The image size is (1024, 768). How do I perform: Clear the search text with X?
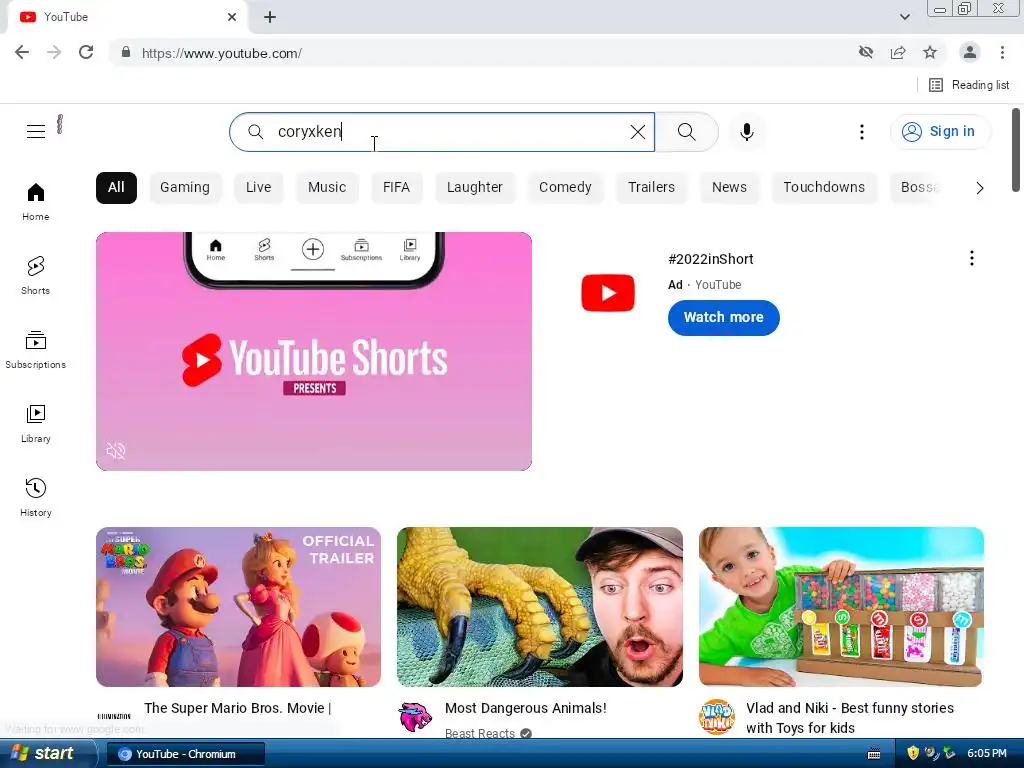(638, 132)
